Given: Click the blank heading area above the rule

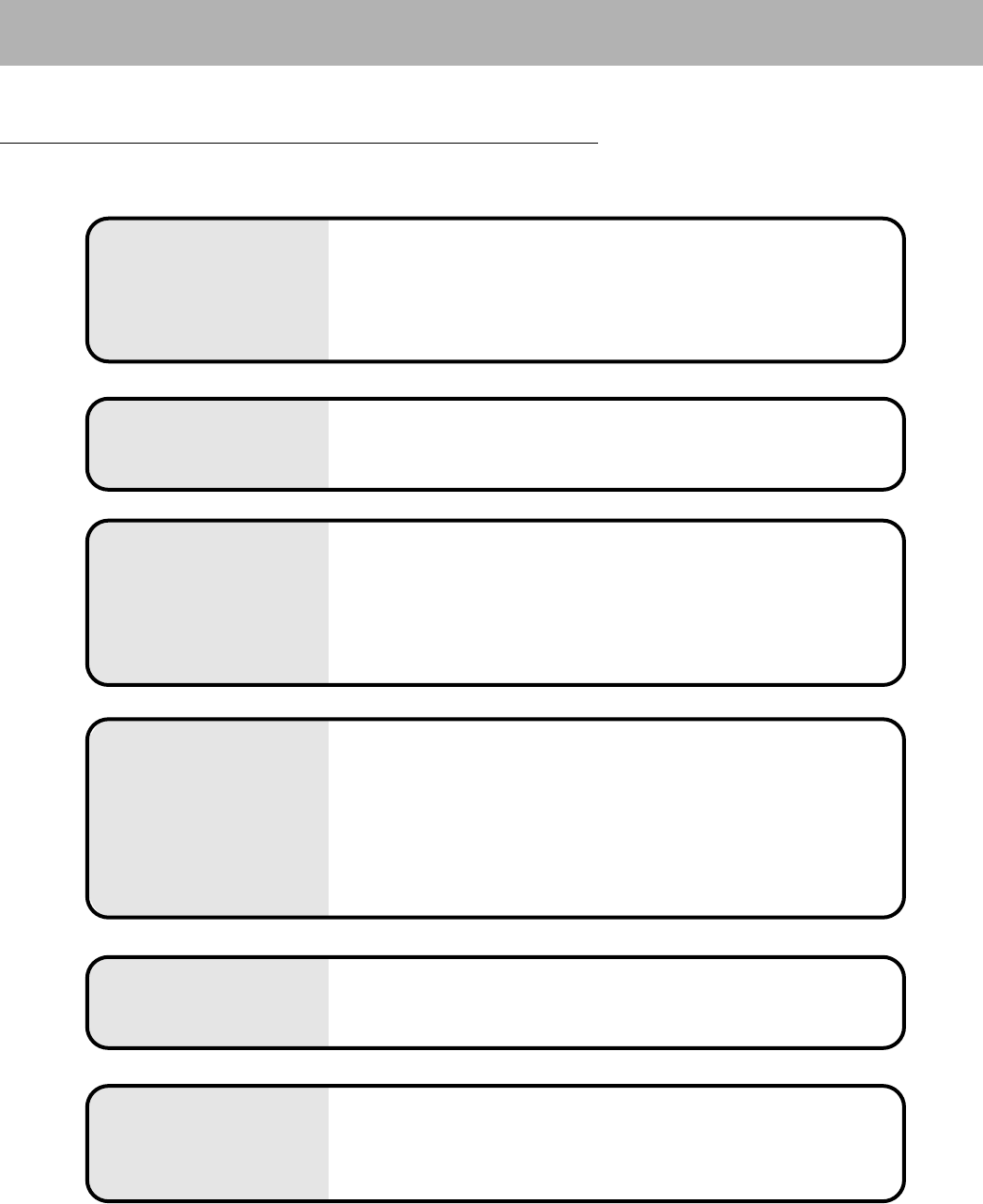Looking at the screenshot, I should pyautogui.click(x=299, y=113).
